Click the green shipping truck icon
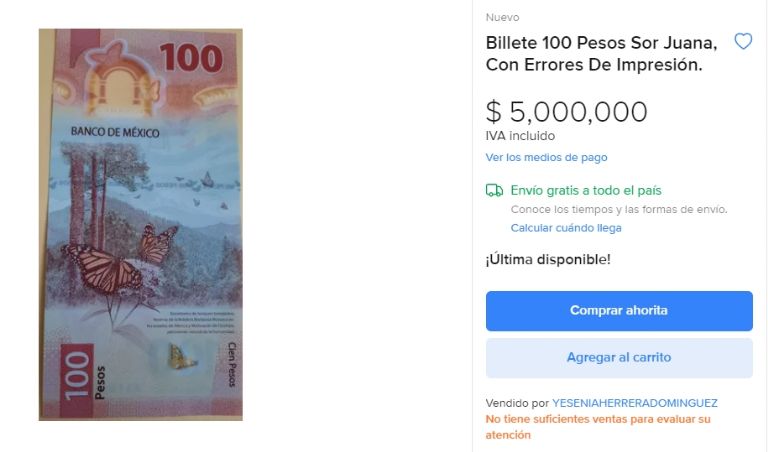The height and width of the screenshot is (452, 768). 494,190
